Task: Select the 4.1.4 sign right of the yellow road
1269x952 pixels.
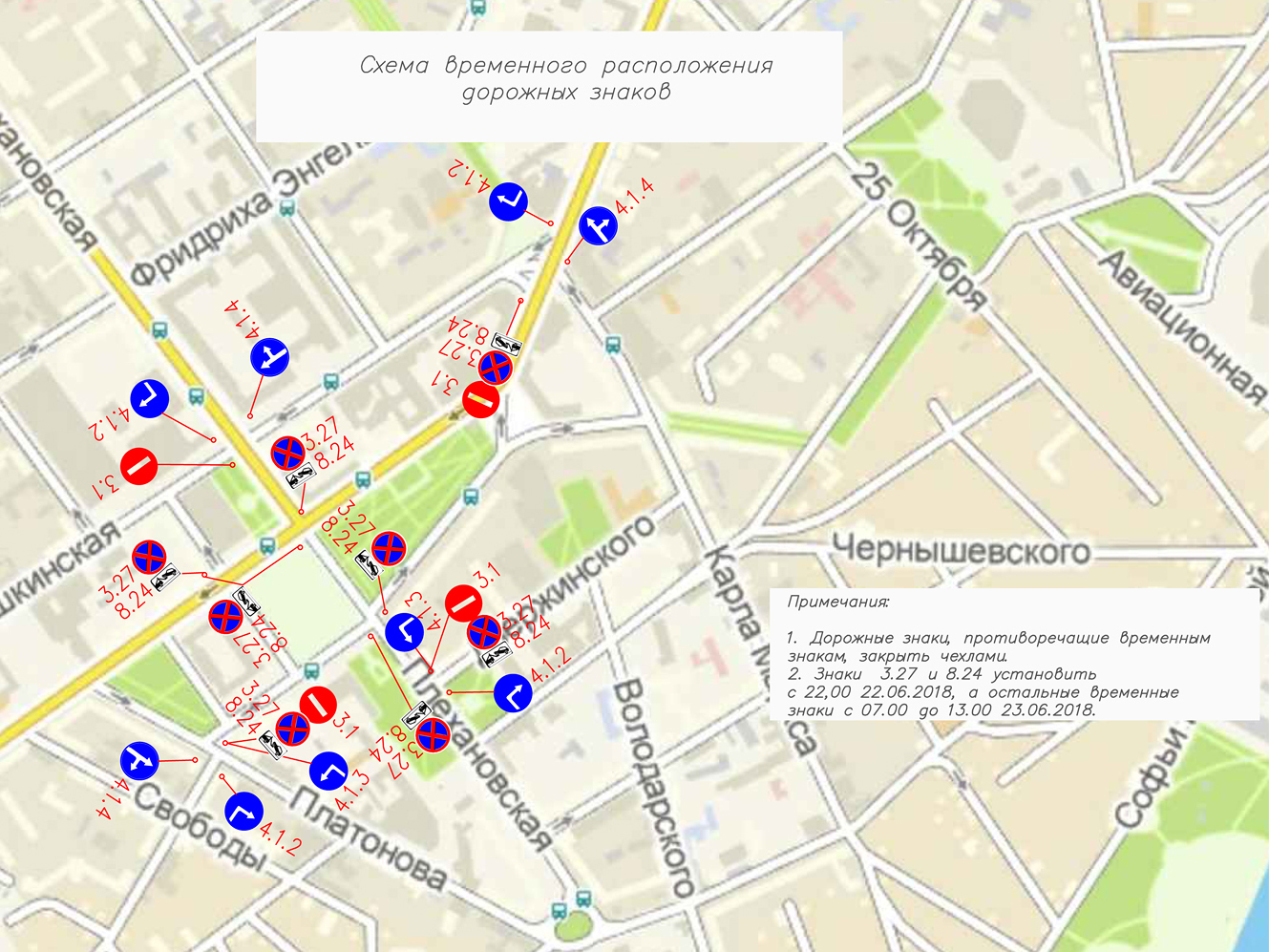Action: (598, 226)
